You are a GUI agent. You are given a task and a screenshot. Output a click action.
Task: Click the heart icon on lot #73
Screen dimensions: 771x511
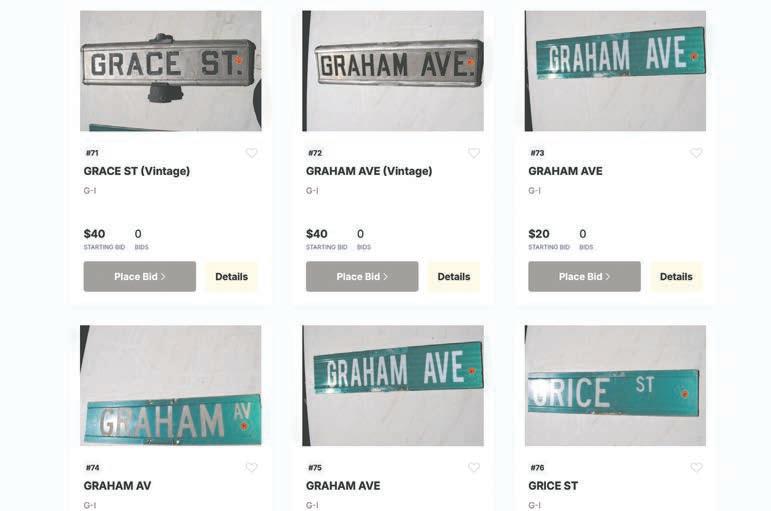coord(696,153)
